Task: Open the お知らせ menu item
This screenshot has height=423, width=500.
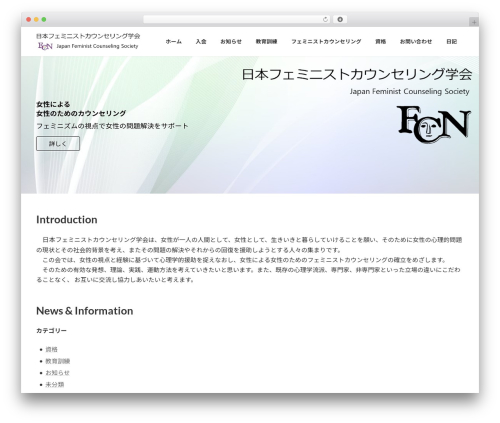Action: [x=231, y=42]
